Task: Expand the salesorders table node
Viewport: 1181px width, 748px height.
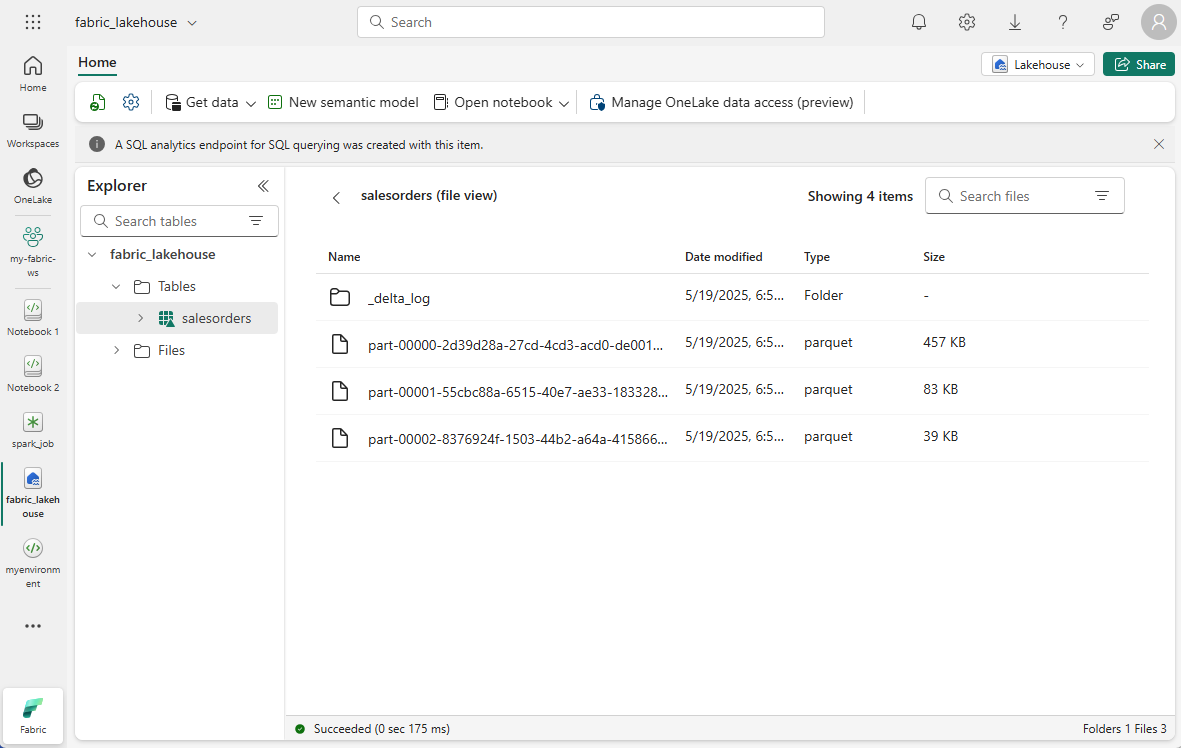Action: click(140, 319)
